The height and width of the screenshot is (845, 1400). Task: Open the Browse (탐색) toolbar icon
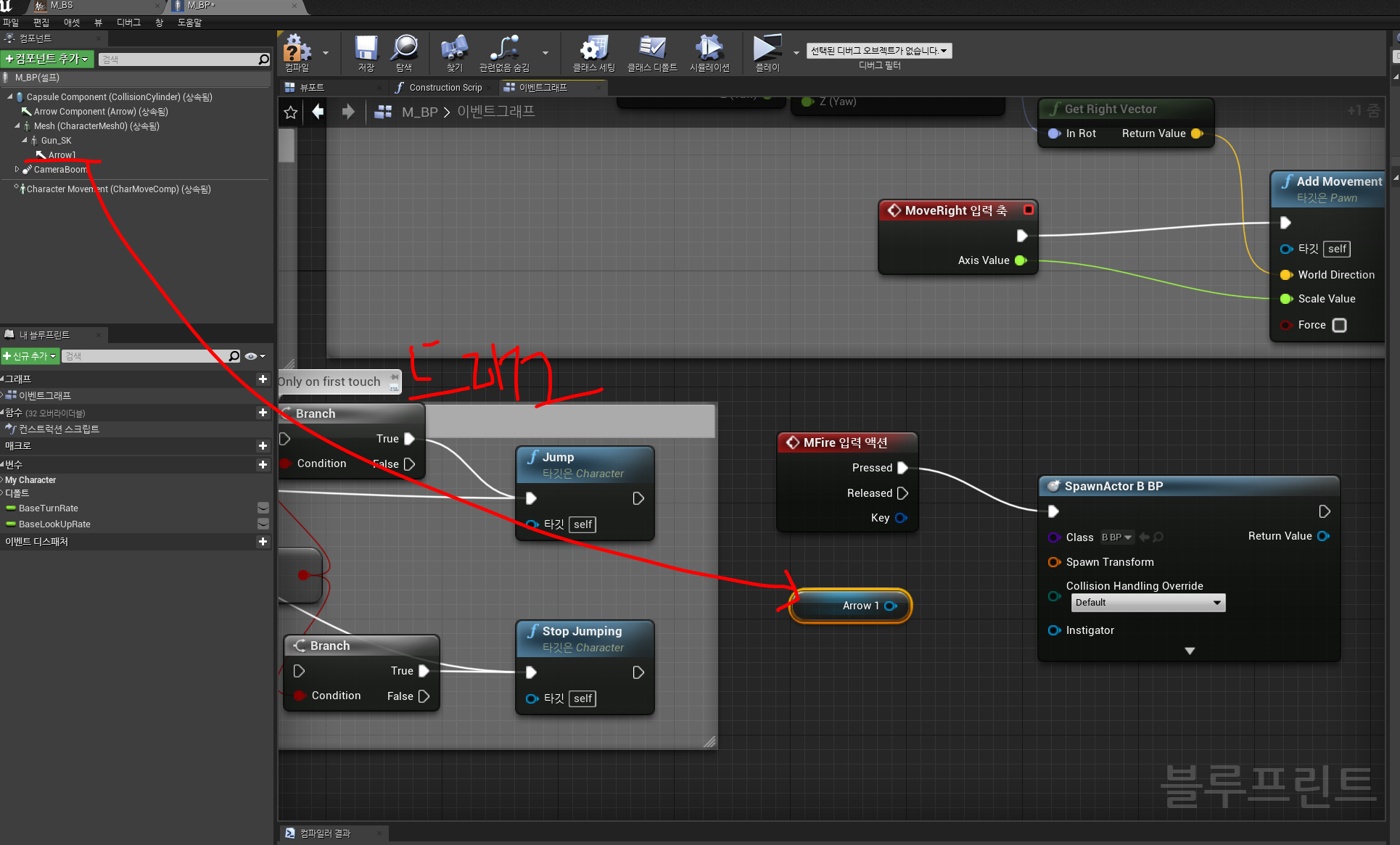(x=404, y=53)
